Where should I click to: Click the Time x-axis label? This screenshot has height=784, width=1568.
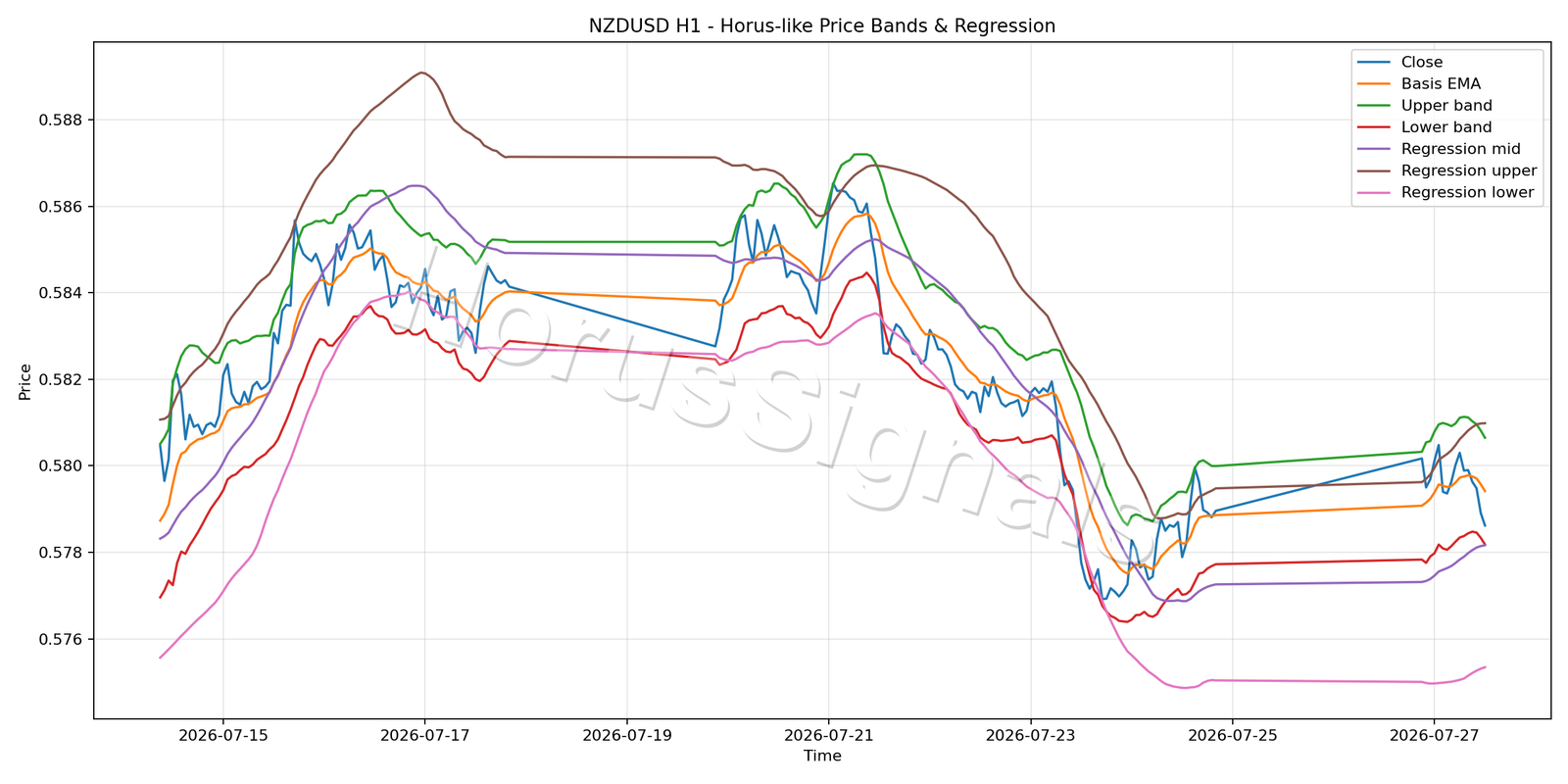click(x=822, y=756)
